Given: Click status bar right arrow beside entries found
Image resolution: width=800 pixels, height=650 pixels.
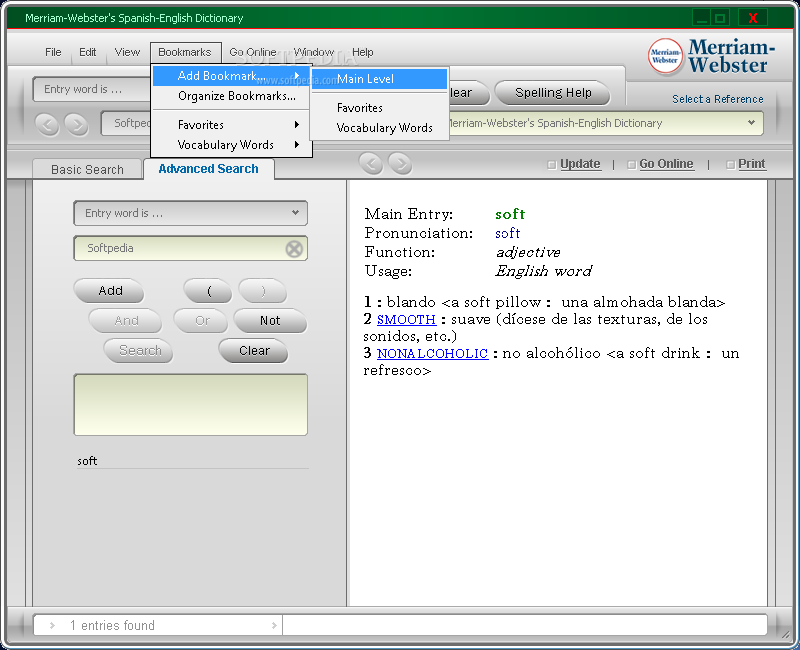Looking at the screenshot, I should tap(274, 625).
